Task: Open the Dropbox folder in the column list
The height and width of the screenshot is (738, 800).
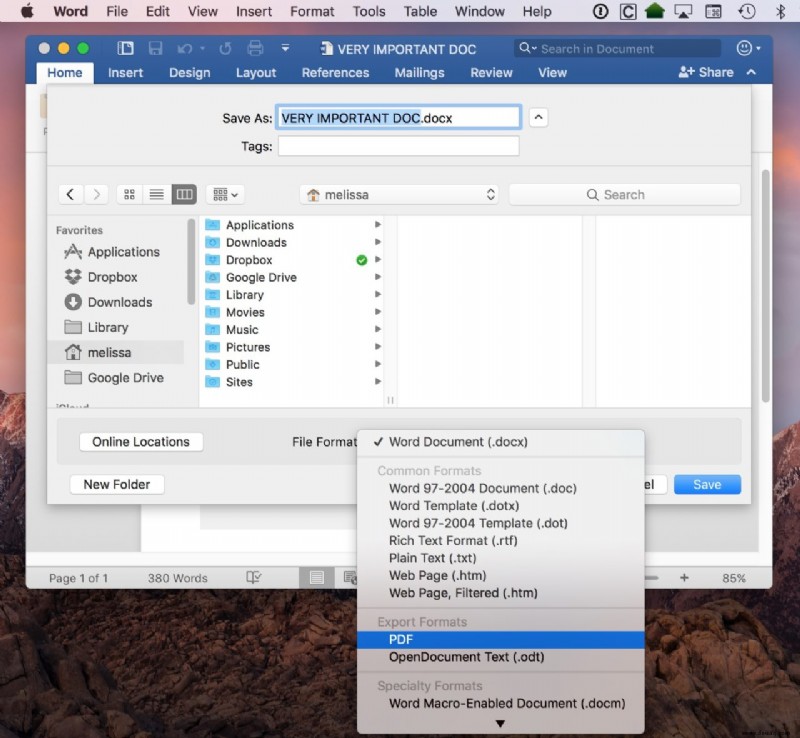Action: coord(292,260)
